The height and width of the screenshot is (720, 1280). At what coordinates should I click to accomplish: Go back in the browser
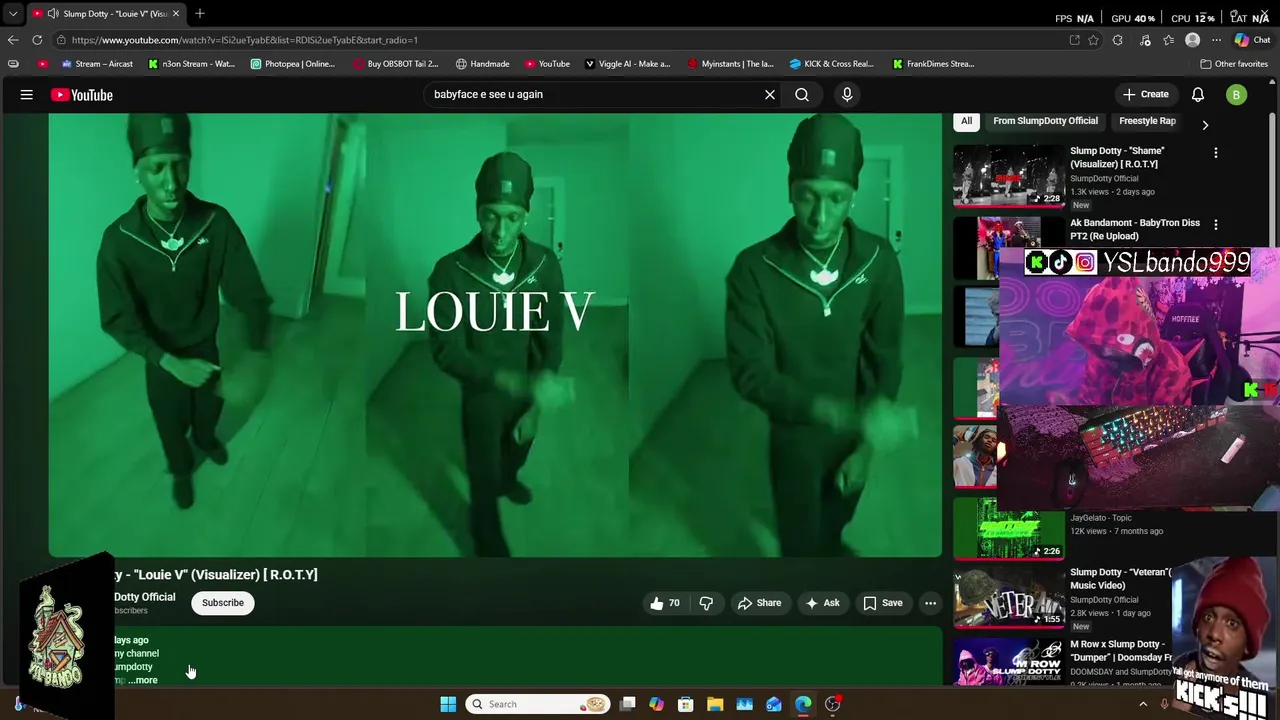[x=13, y=40]
